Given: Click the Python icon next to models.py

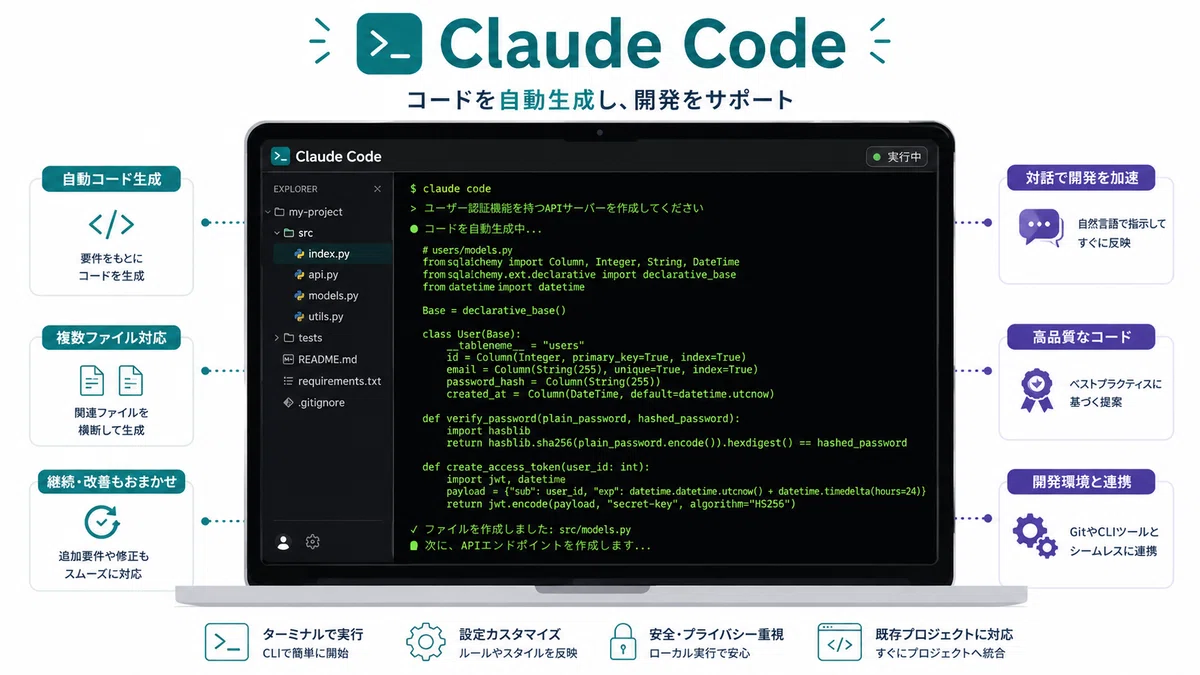Looking at the screenshot, I should click(299, 296).
